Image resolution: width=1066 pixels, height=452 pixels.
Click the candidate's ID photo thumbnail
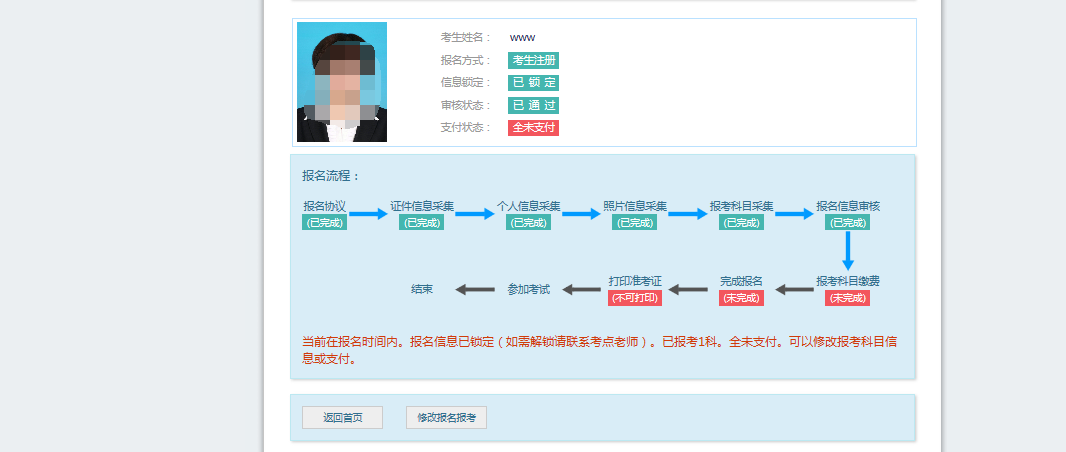tap(341, 82)
